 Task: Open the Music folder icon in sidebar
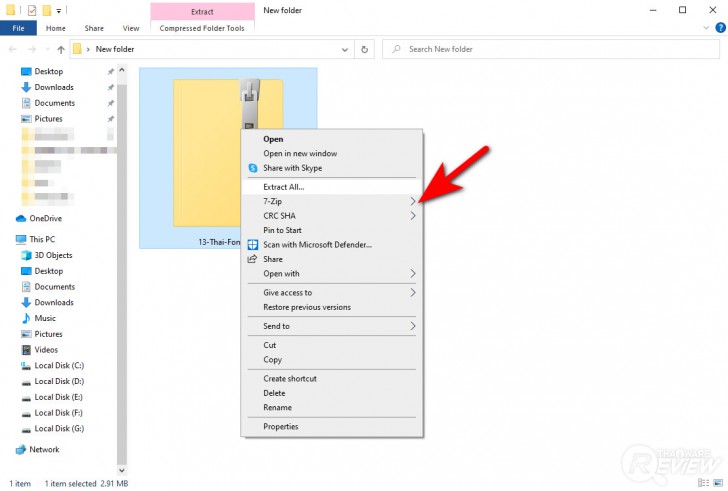26,318
